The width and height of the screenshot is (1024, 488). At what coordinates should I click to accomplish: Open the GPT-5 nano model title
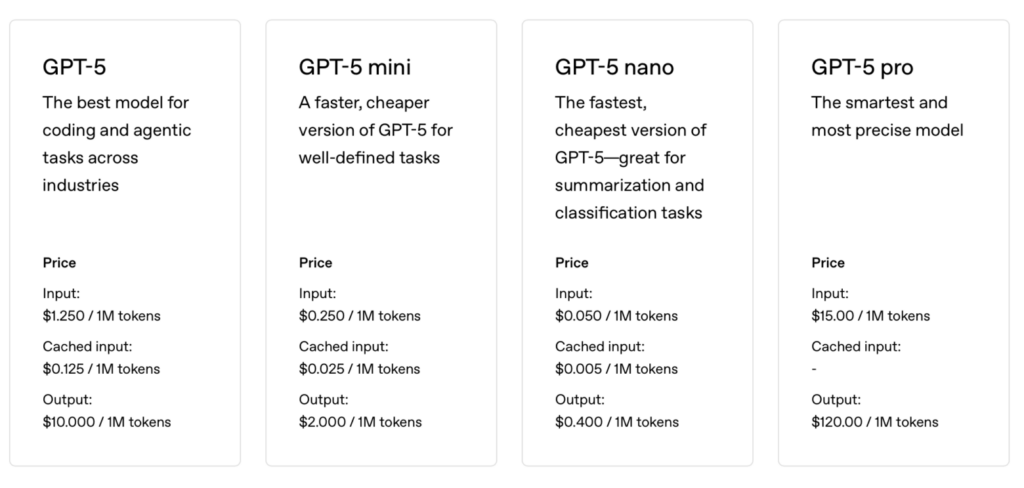[614, 67]
